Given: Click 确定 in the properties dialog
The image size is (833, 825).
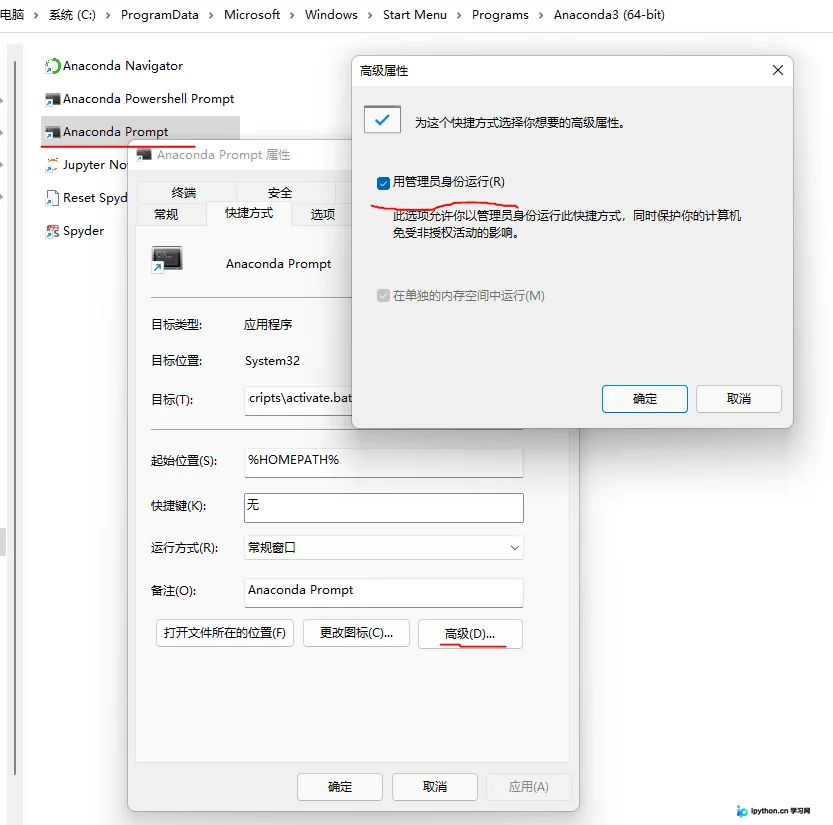Looking at the screenshot, I should pos(340,787).
